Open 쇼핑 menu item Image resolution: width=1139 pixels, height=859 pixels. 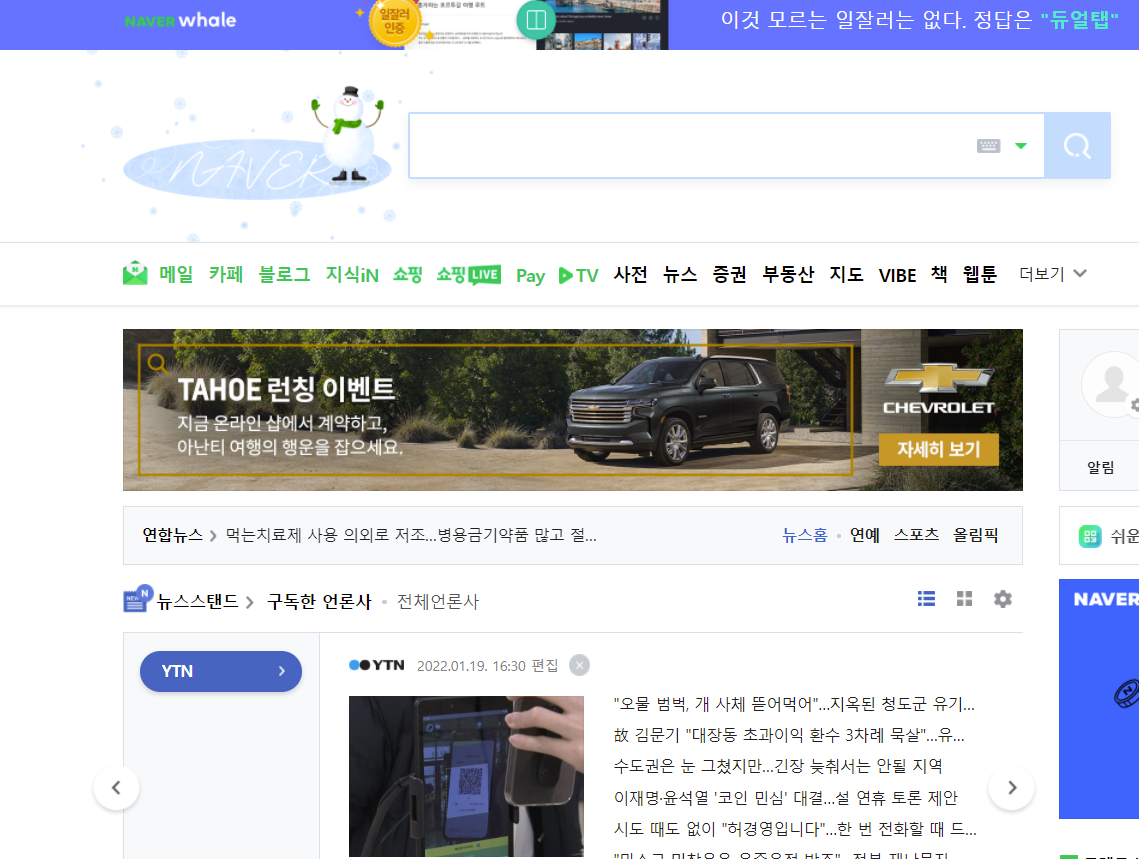(408, 274)
